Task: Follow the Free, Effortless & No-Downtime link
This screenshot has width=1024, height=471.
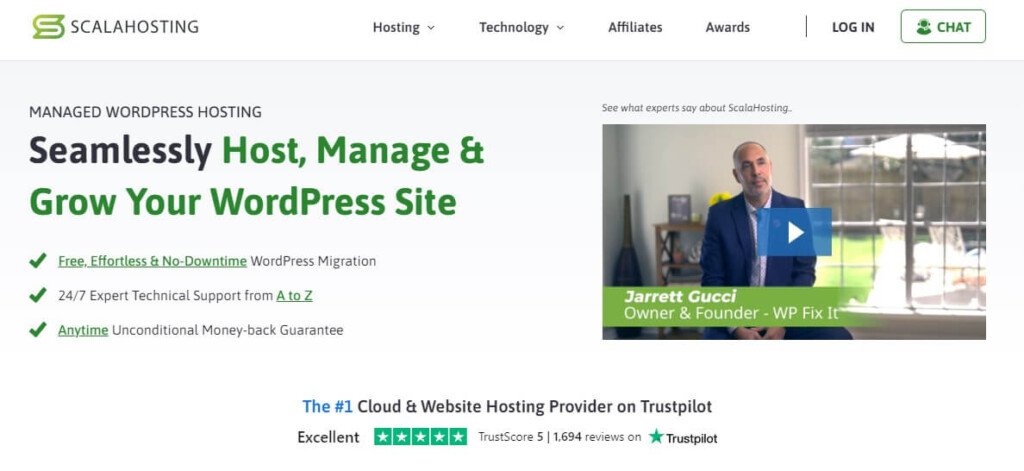Action: (152, 261)
